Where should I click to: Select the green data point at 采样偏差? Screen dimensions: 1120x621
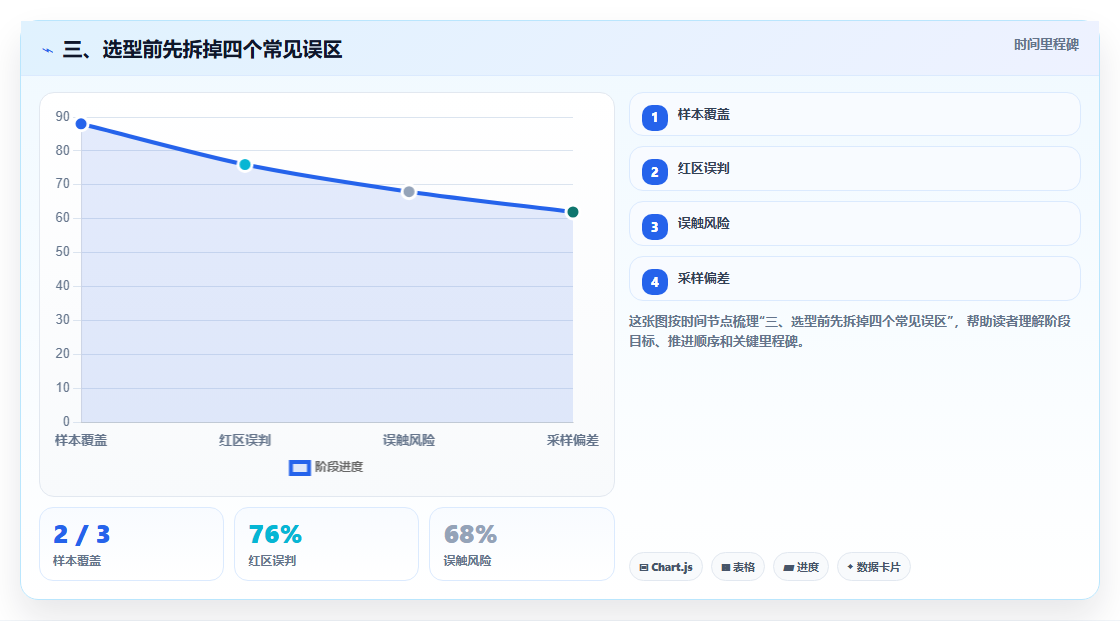[x=572, y=212]
